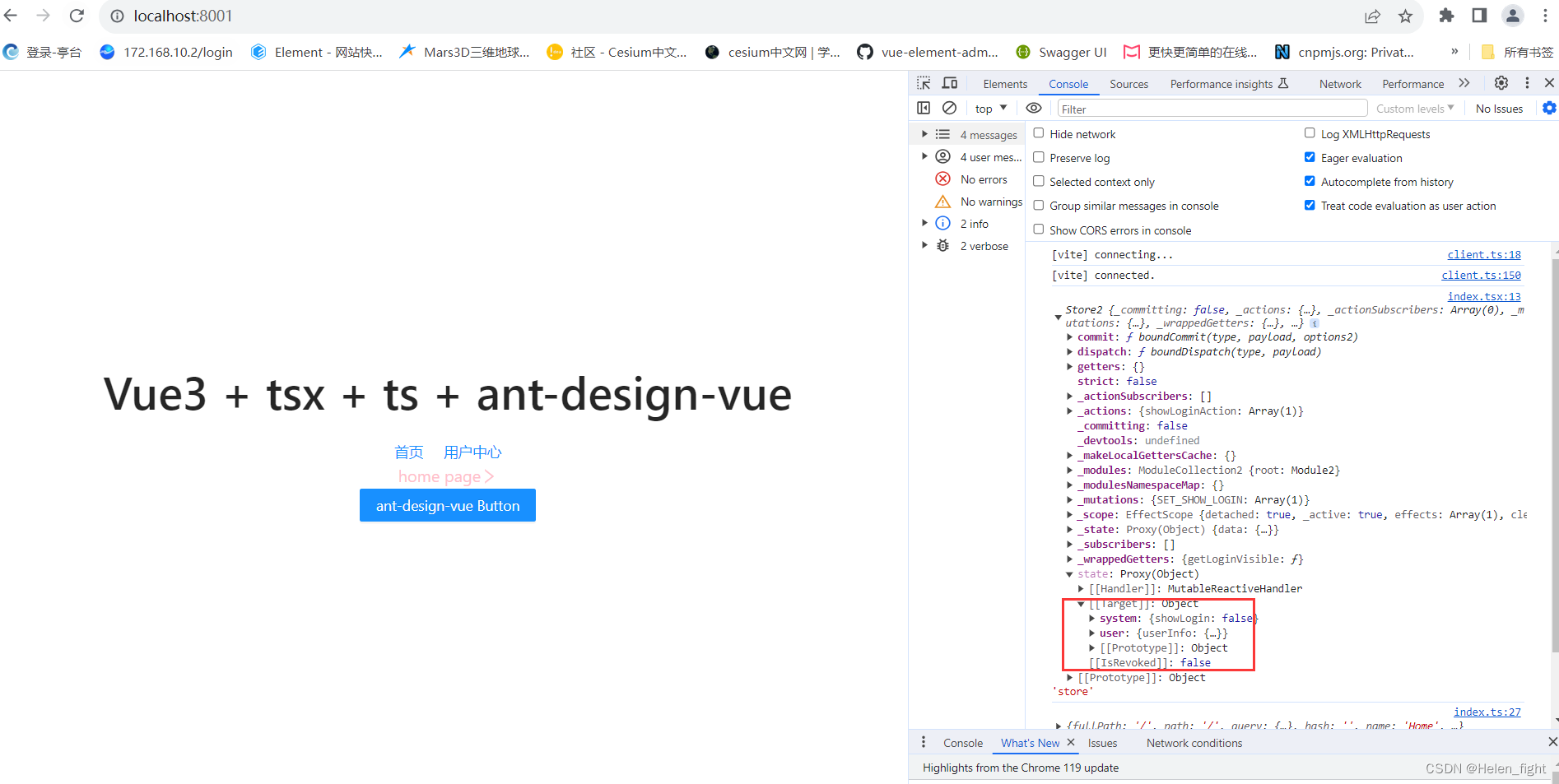Open the Network tab
1559x784 pixels.
1340,84
